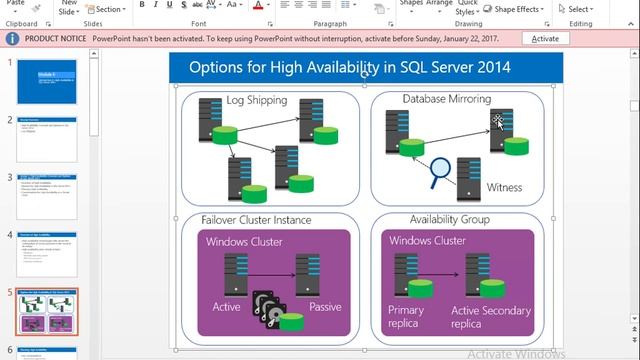Click the Witness server graphic
The width and height of the screenshot is (640, 360).
pyautogui.click(x=469, y=179)
